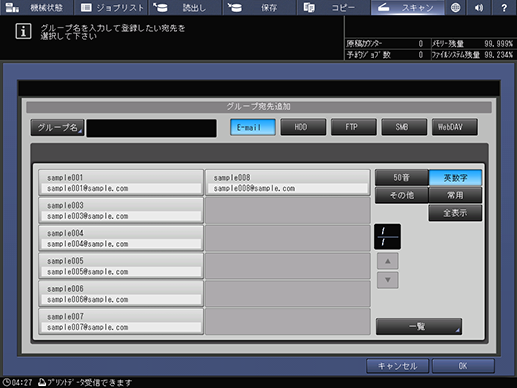Confirm with the OK button
517x388 pixels.
pos(463,366)
